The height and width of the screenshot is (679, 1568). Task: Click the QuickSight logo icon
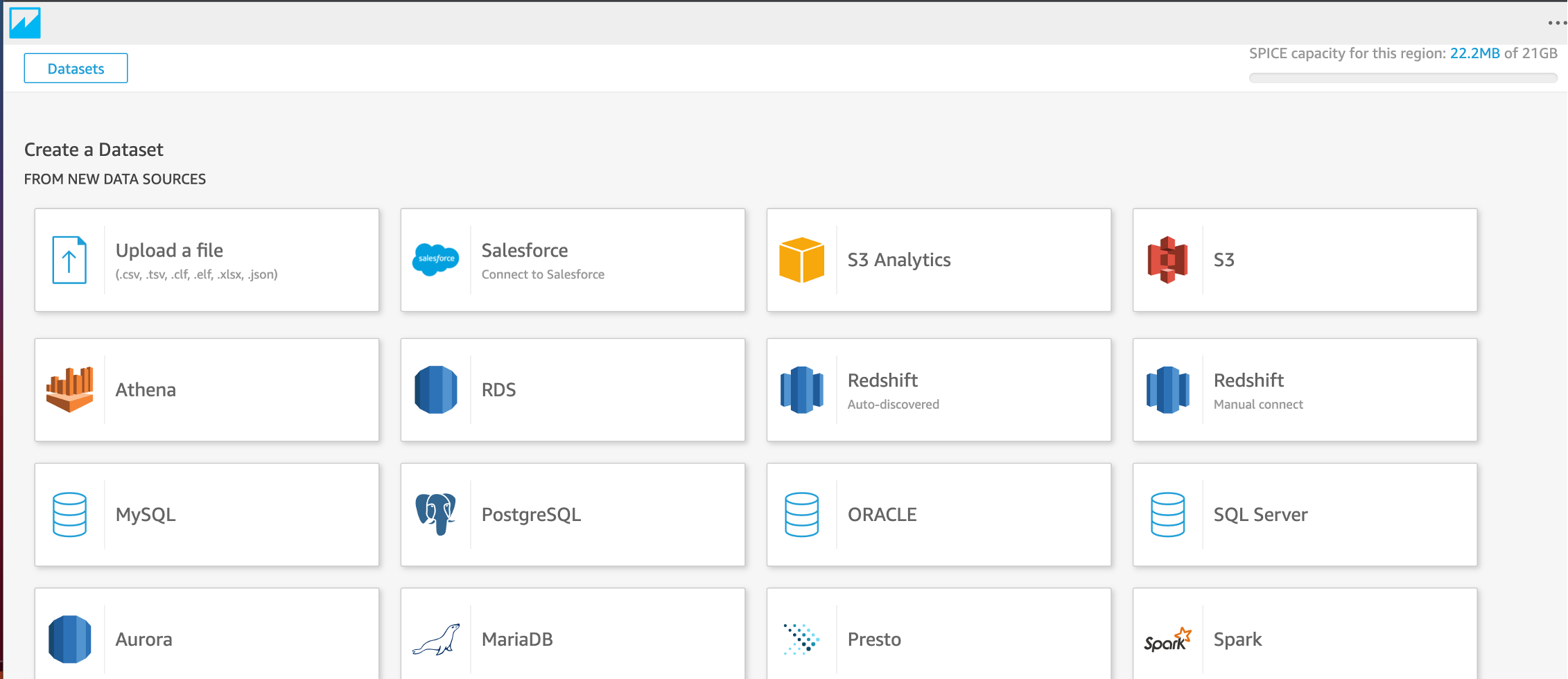tap(25, 23)
